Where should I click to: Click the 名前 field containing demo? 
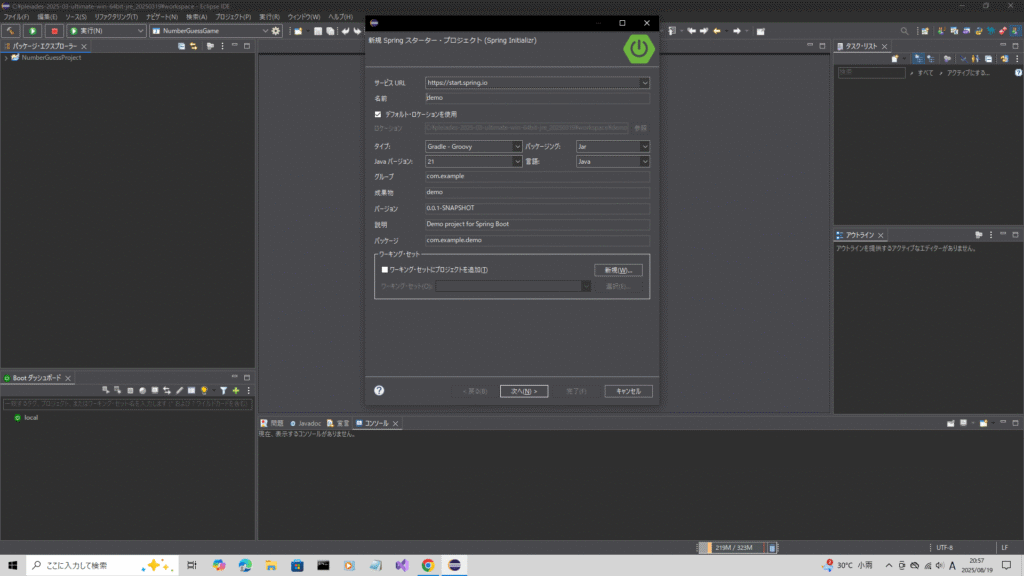pyautogui.click(x=537, y=98)
